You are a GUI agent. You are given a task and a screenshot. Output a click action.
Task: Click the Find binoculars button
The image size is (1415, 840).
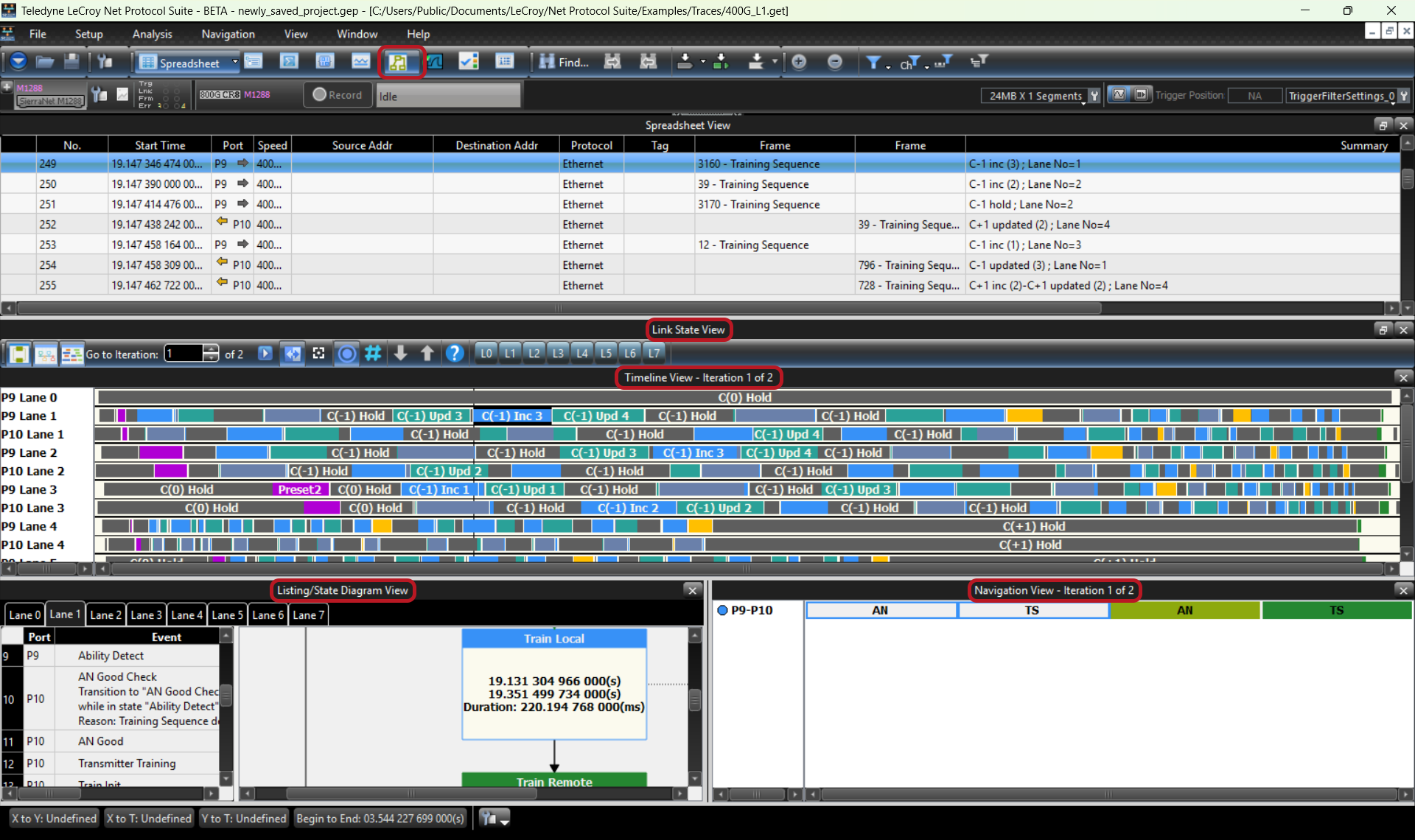point(564,63)
